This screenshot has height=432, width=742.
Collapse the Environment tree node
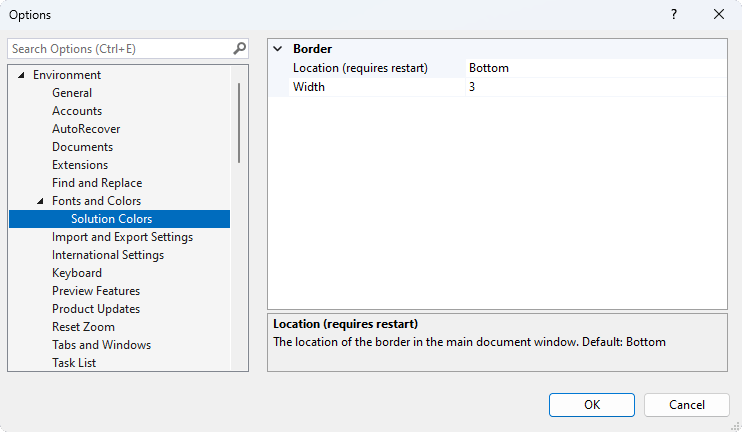point(20,75)
